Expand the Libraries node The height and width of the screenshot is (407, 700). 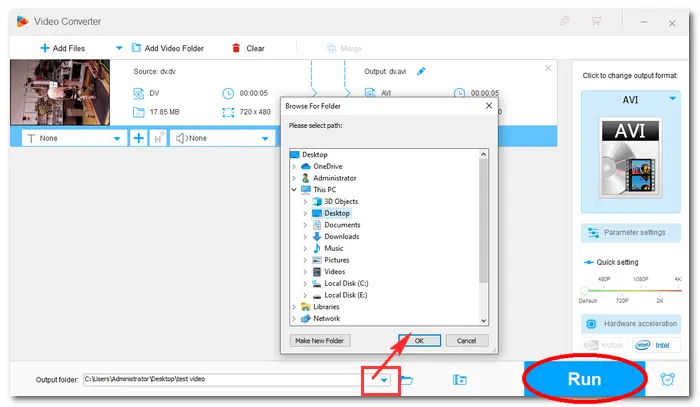point(294,307)
